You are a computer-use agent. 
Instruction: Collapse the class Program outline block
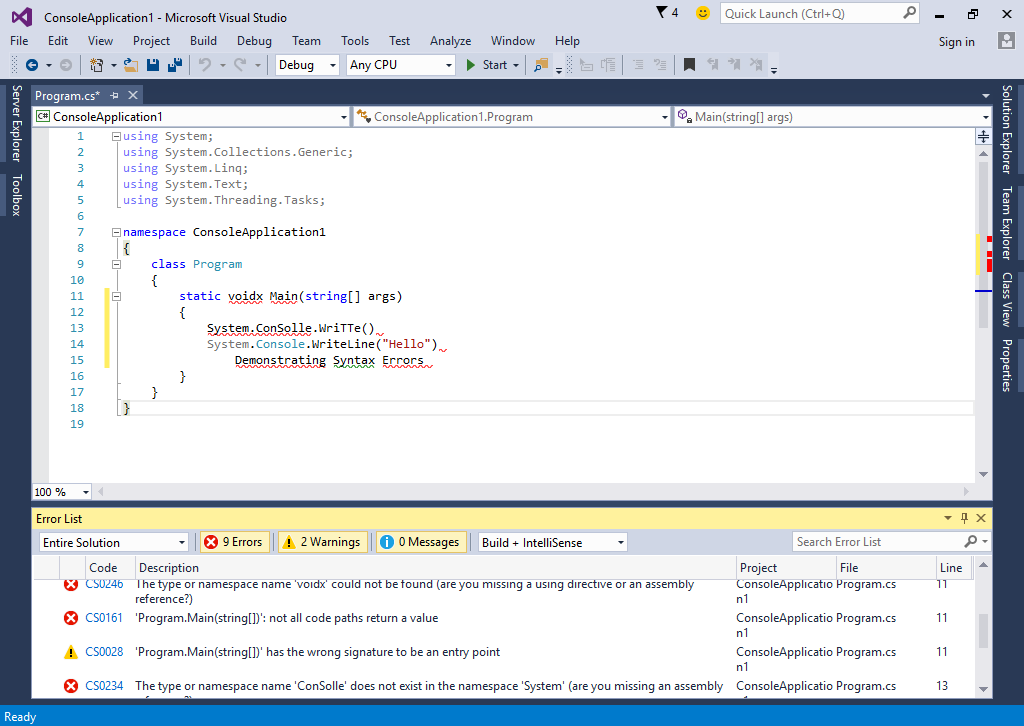coord(116,264)
